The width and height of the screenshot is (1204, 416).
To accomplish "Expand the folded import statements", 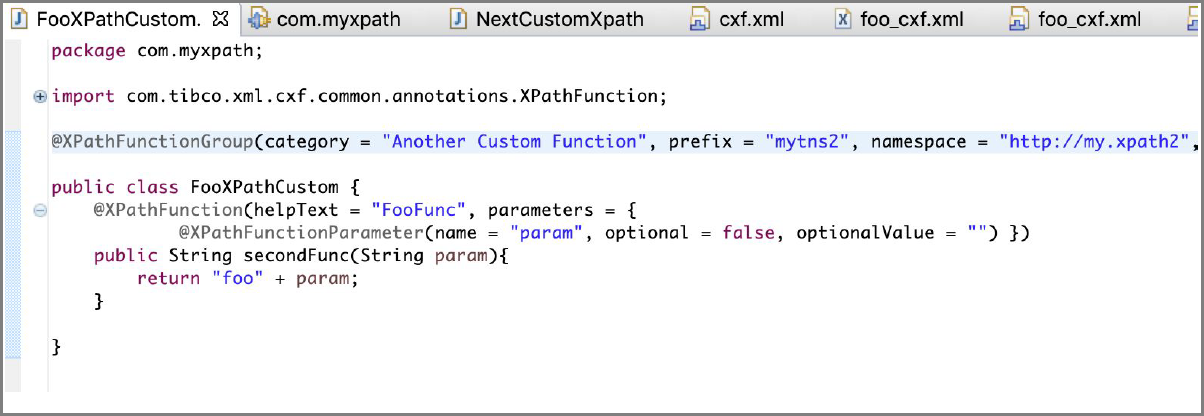I will [x=40, y=96].
